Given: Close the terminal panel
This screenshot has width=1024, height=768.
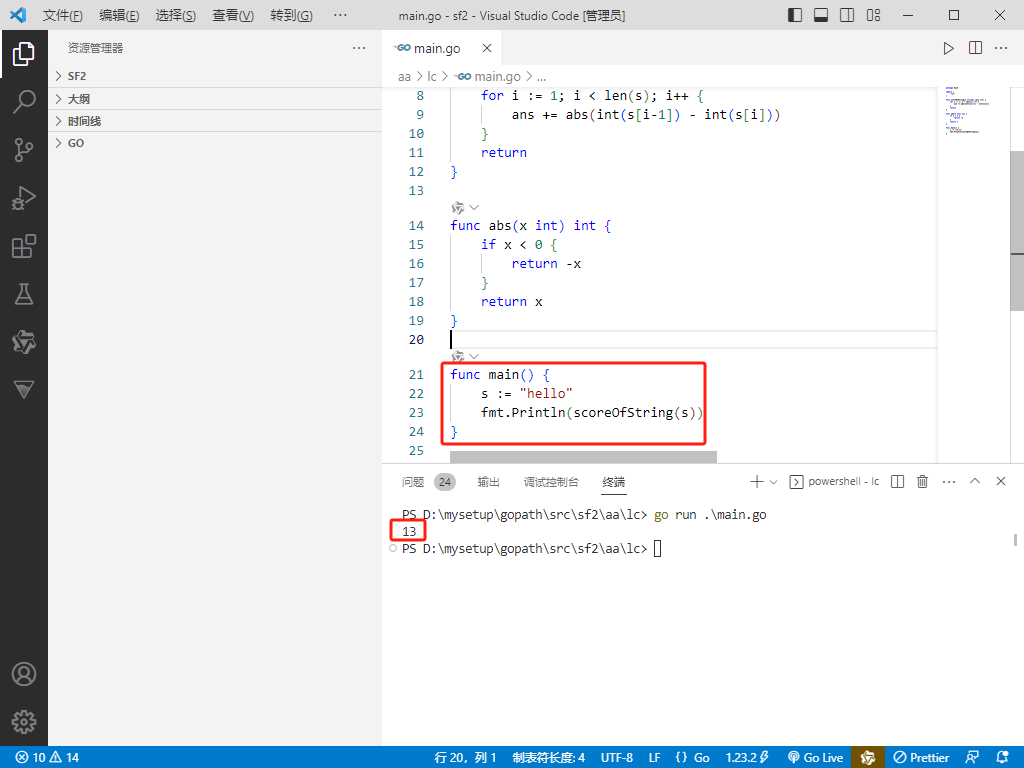Looking at the screenshot, I should tap(1000, 481).
